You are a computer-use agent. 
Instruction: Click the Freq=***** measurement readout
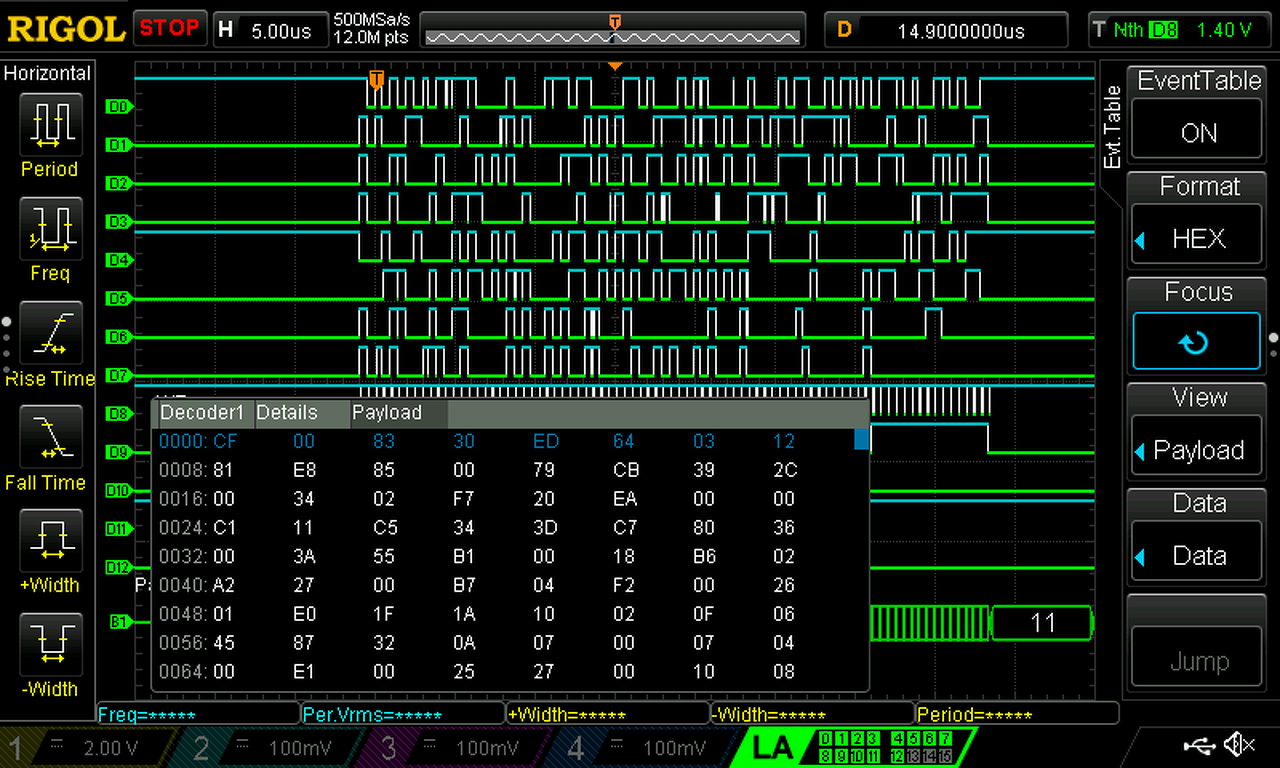pyautogui.click(x=199, y=715)
